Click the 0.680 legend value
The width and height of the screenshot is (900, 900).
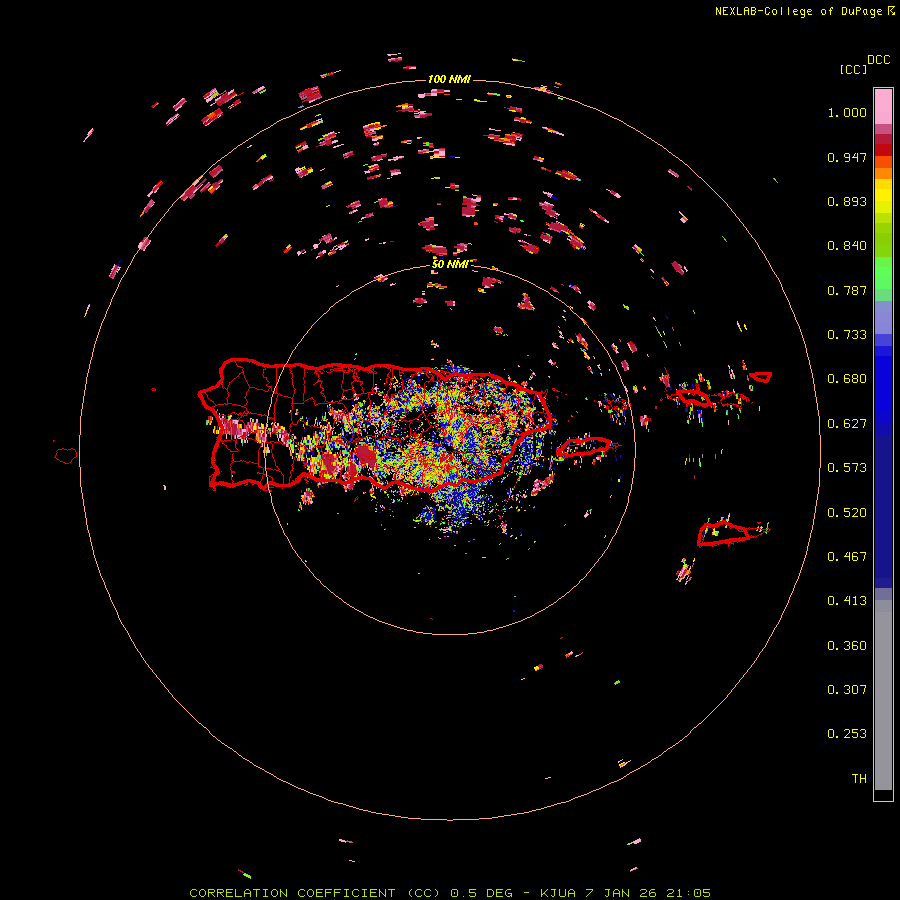847,379
